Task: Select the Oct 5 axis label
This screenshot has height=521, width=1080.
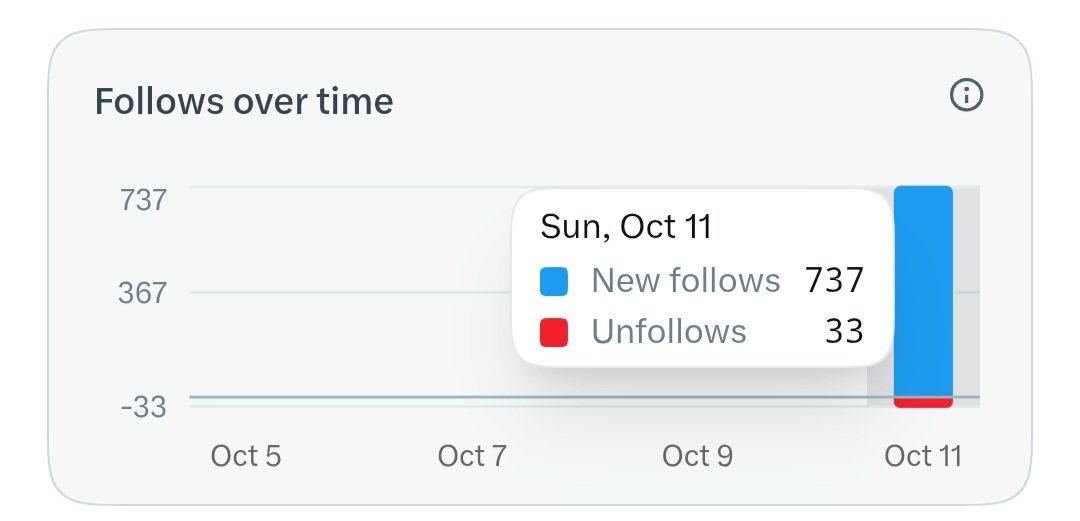Action: (246, 456)
